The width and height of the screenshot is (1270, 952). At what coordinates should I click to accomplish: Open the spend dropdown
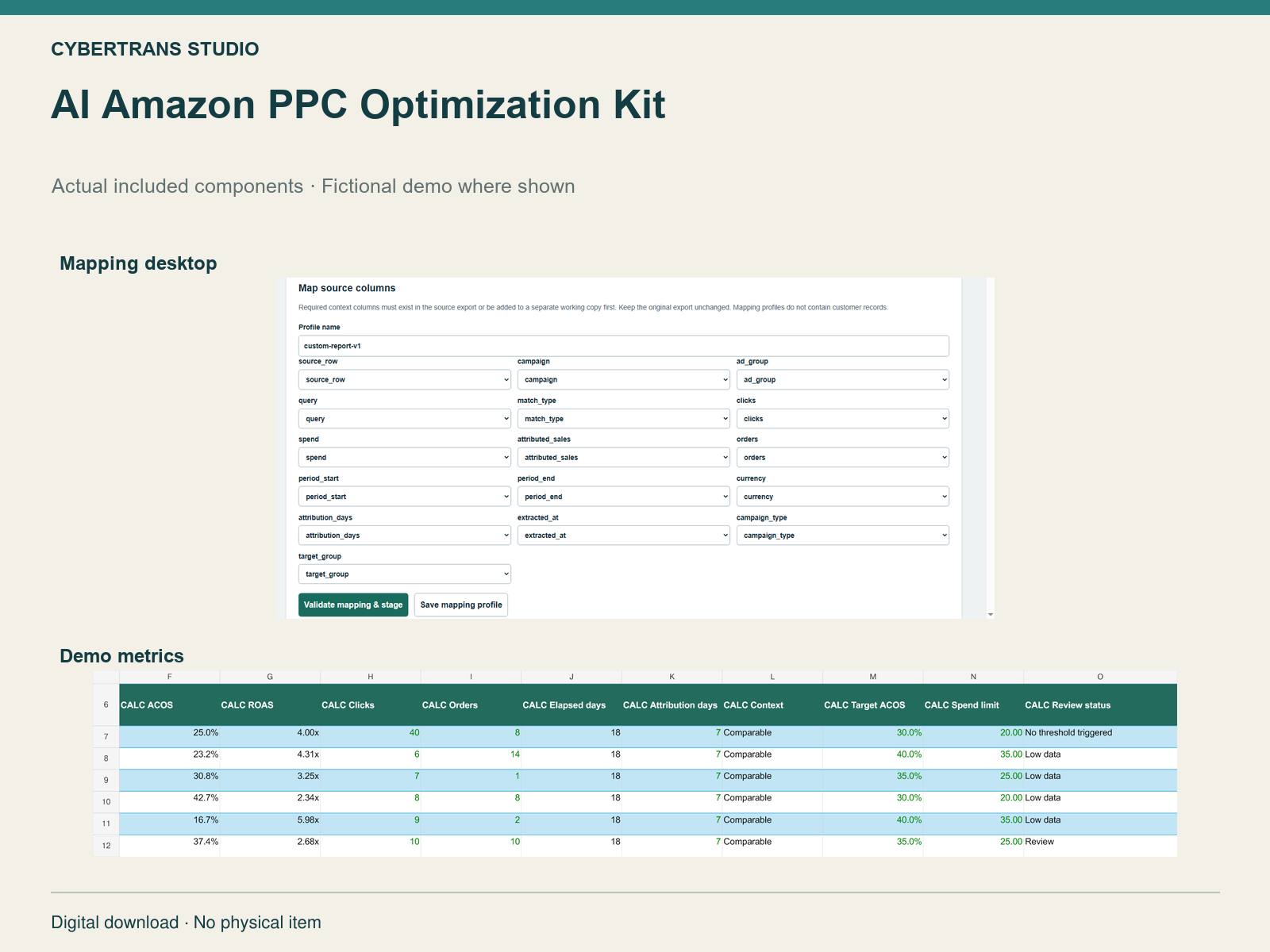[x=405, y=457]
